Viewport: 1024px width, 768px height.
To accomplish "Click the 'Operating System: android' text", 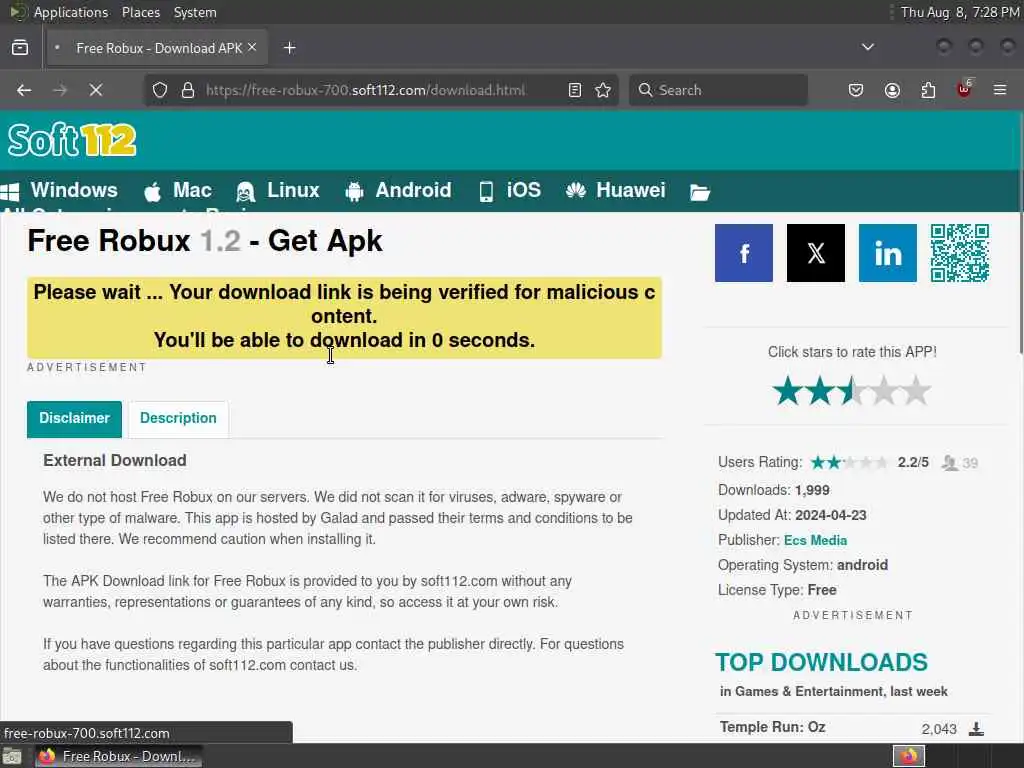I will 803,565.
